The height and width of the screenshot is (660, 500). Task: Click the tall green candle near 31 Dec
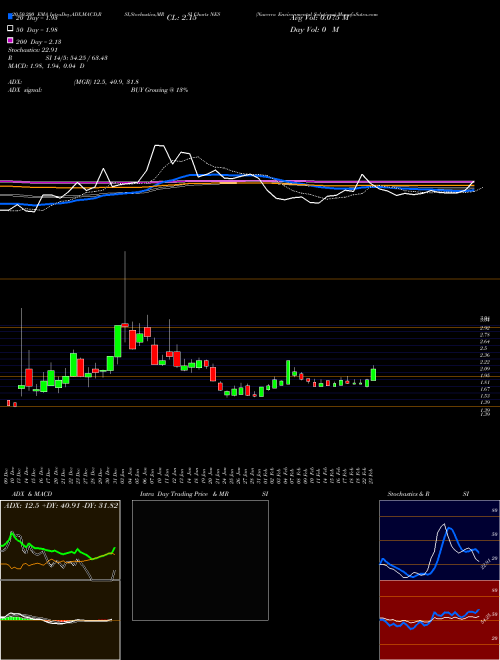(x=118, y=341)
